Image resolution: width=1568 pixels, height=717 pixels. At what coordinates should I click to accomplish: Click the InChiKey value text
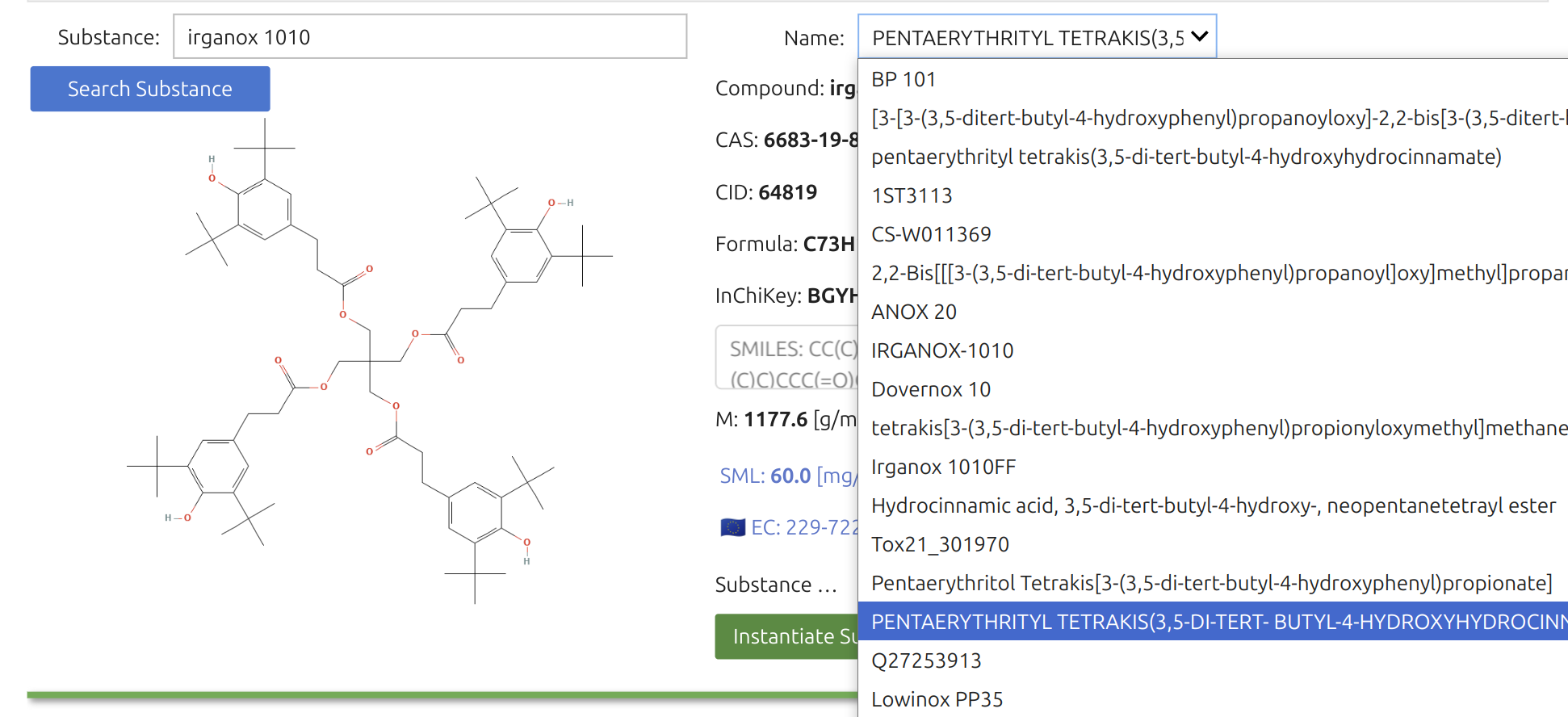point(832,296)
